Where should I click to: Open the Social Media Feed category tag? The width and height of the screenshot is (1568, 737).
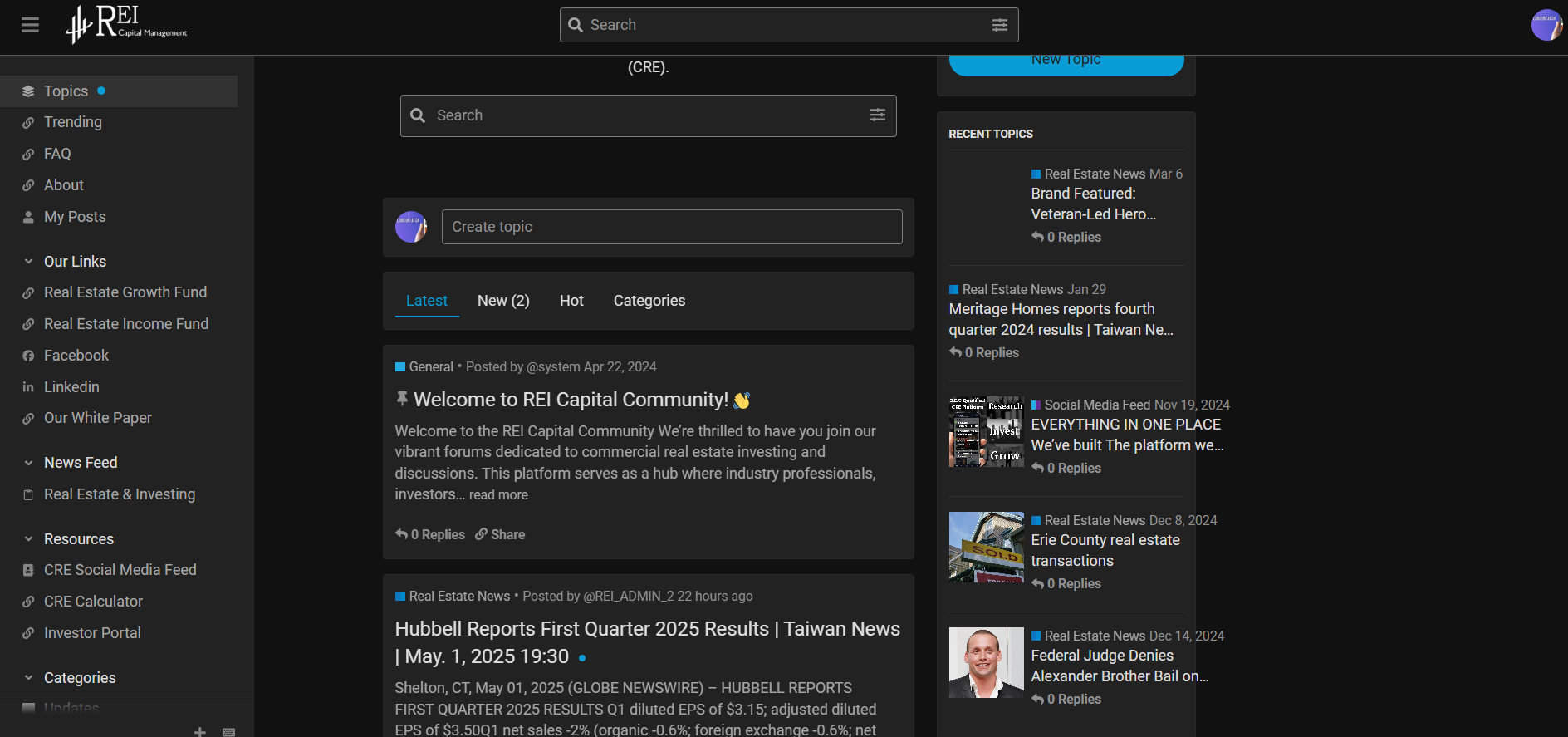coord(1090,405)
